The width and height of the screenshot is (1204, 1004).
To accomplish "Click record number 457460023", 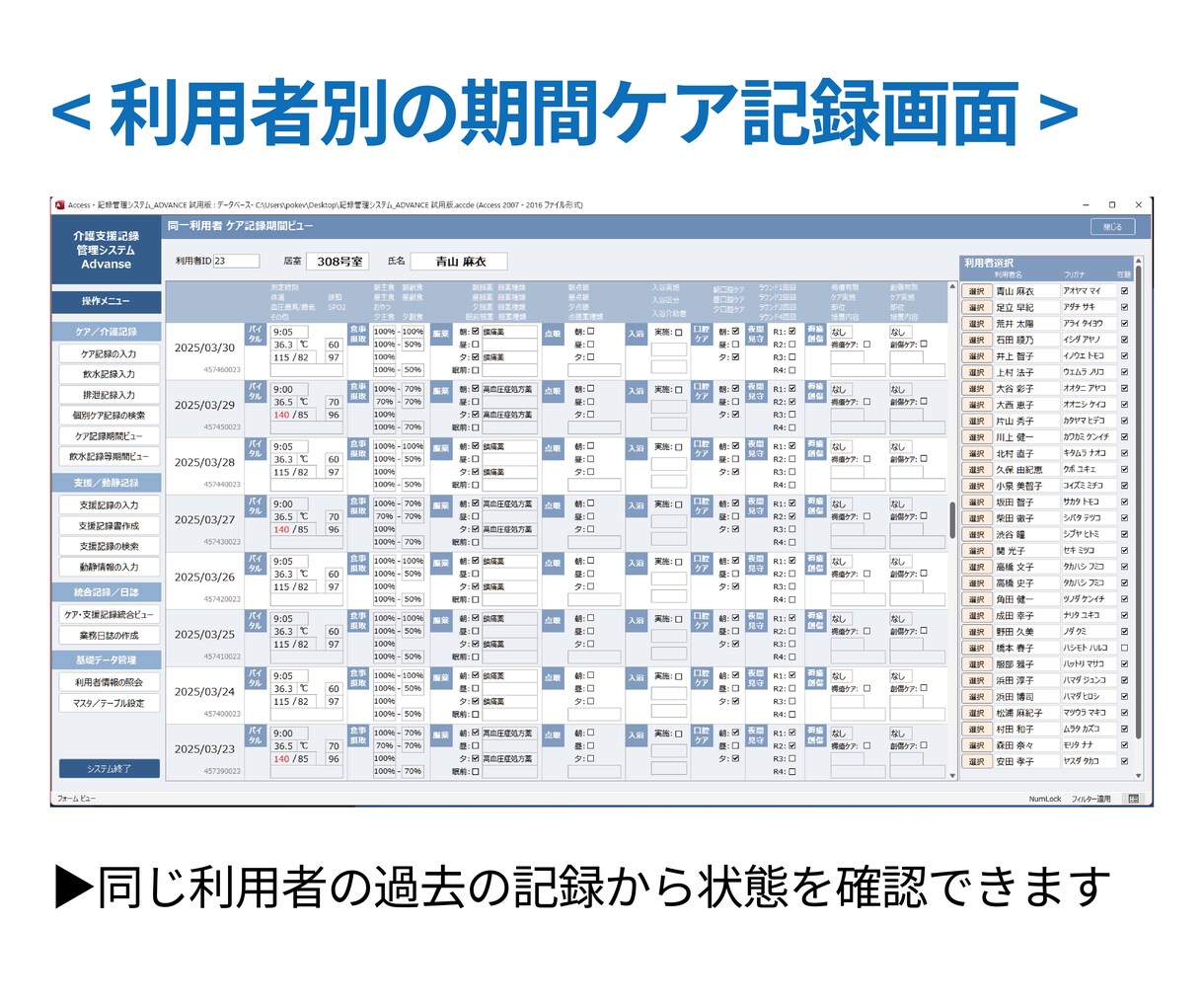I will (222, 370).
